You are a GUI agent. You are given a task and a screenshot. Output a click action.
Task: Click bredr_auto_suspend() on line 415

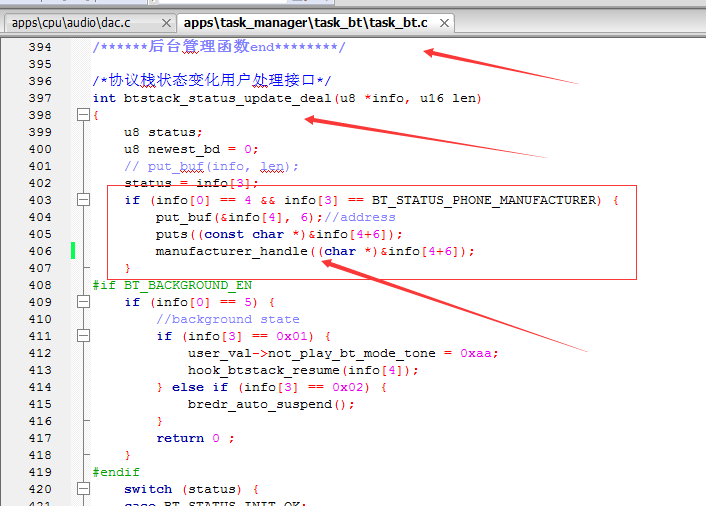point(271,404)
